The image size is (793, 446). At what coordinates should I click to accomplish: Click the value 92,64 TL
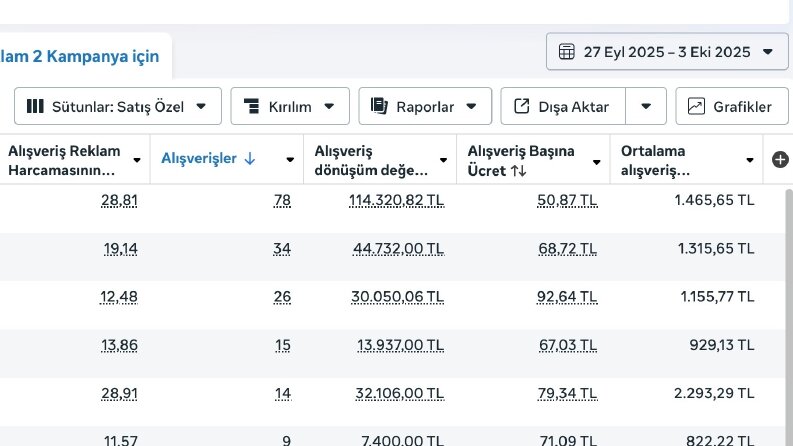[567, 297]
